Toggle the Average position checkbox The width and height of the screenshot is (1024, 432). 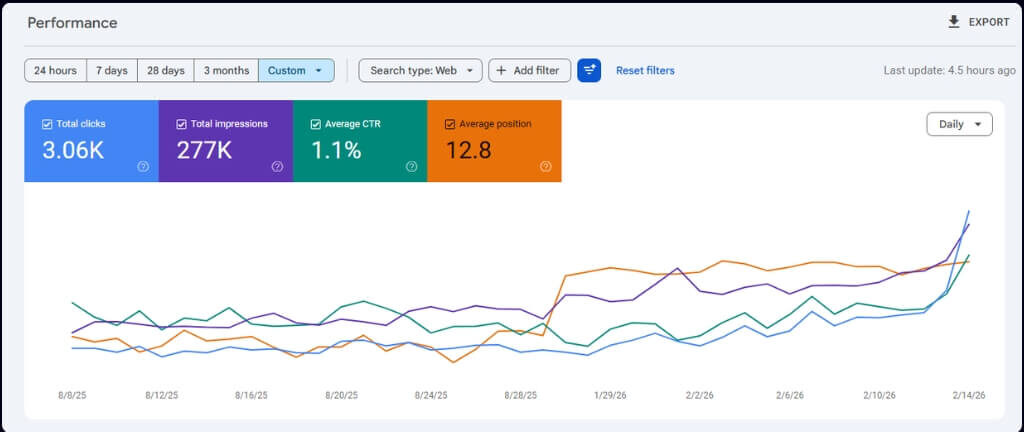450,124
